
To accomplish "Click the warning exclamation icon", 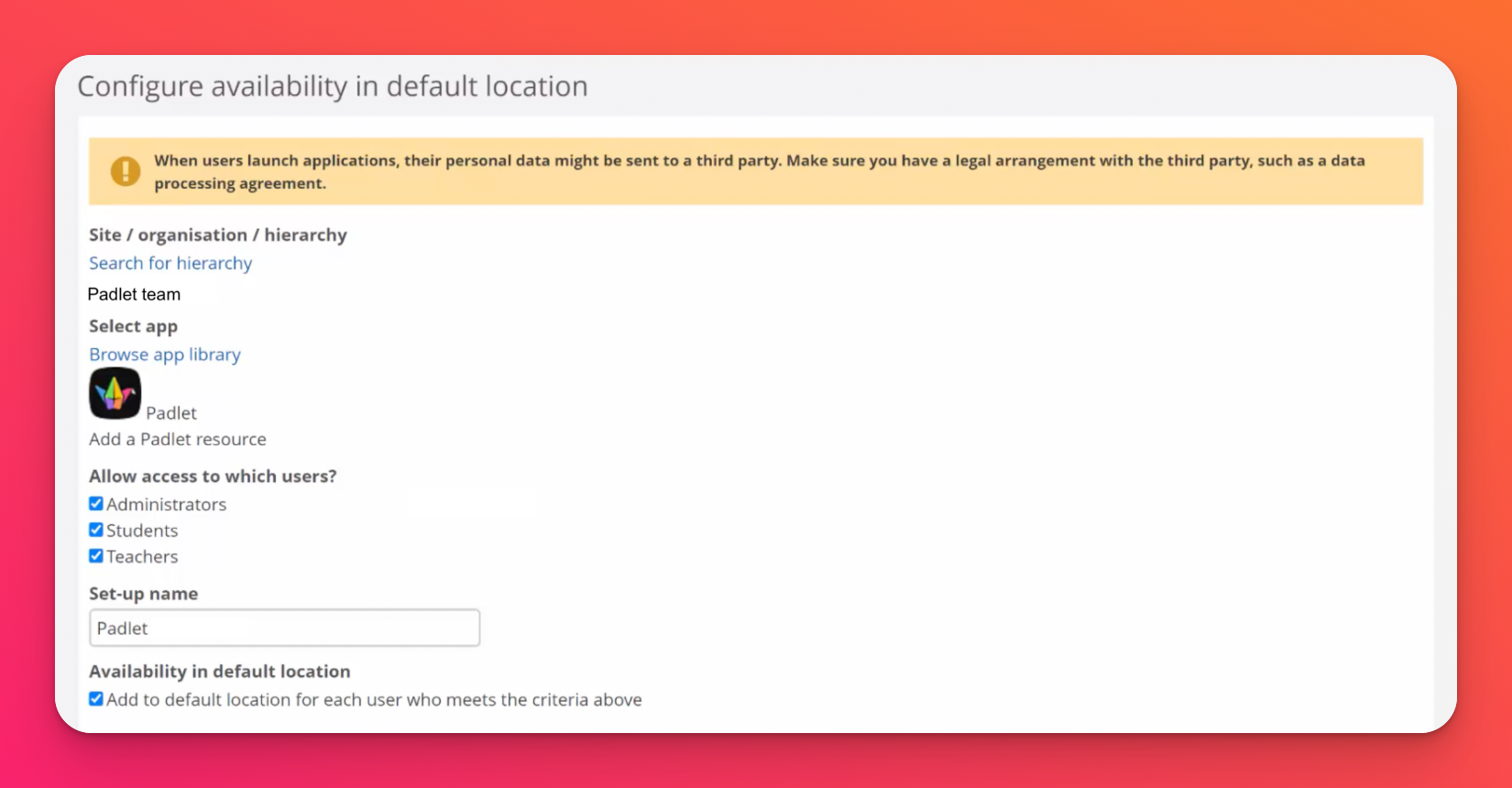I will 126,171.
